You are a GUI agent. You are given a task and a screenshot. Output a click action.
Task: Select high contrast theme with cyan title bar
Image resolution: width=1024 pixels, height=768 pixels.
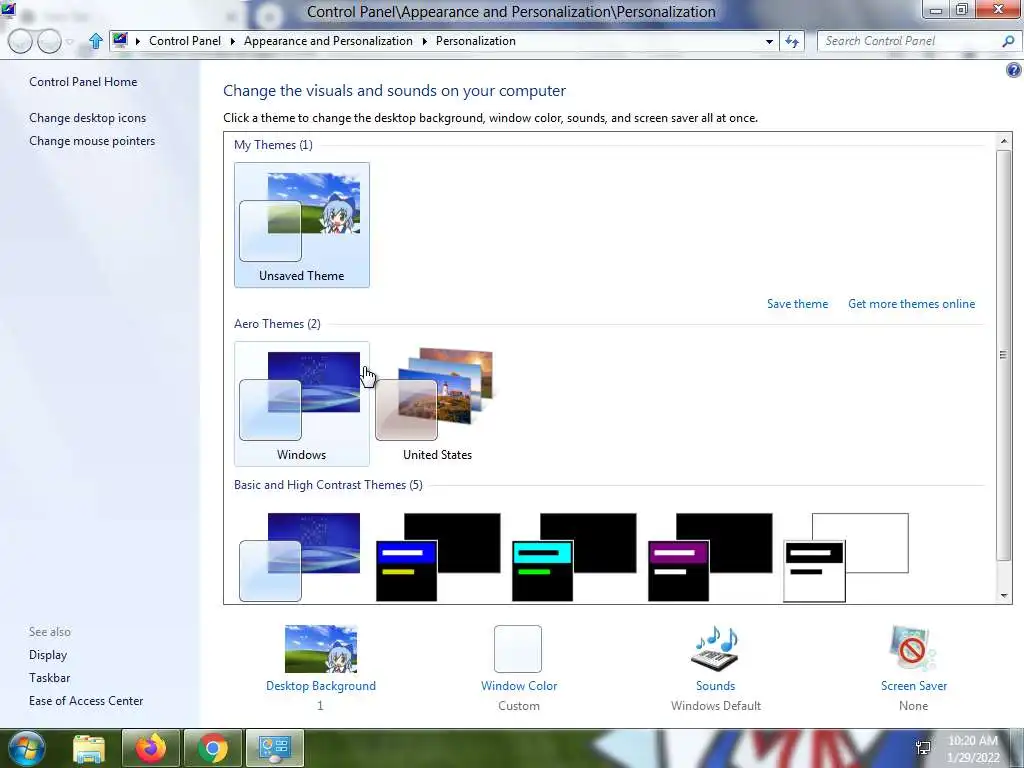tap(574, 557)
